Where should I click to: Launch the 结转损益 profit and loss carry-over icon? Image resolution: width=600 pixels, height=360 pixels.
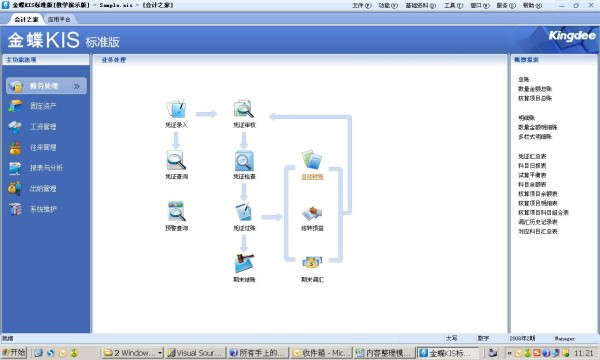312,213
